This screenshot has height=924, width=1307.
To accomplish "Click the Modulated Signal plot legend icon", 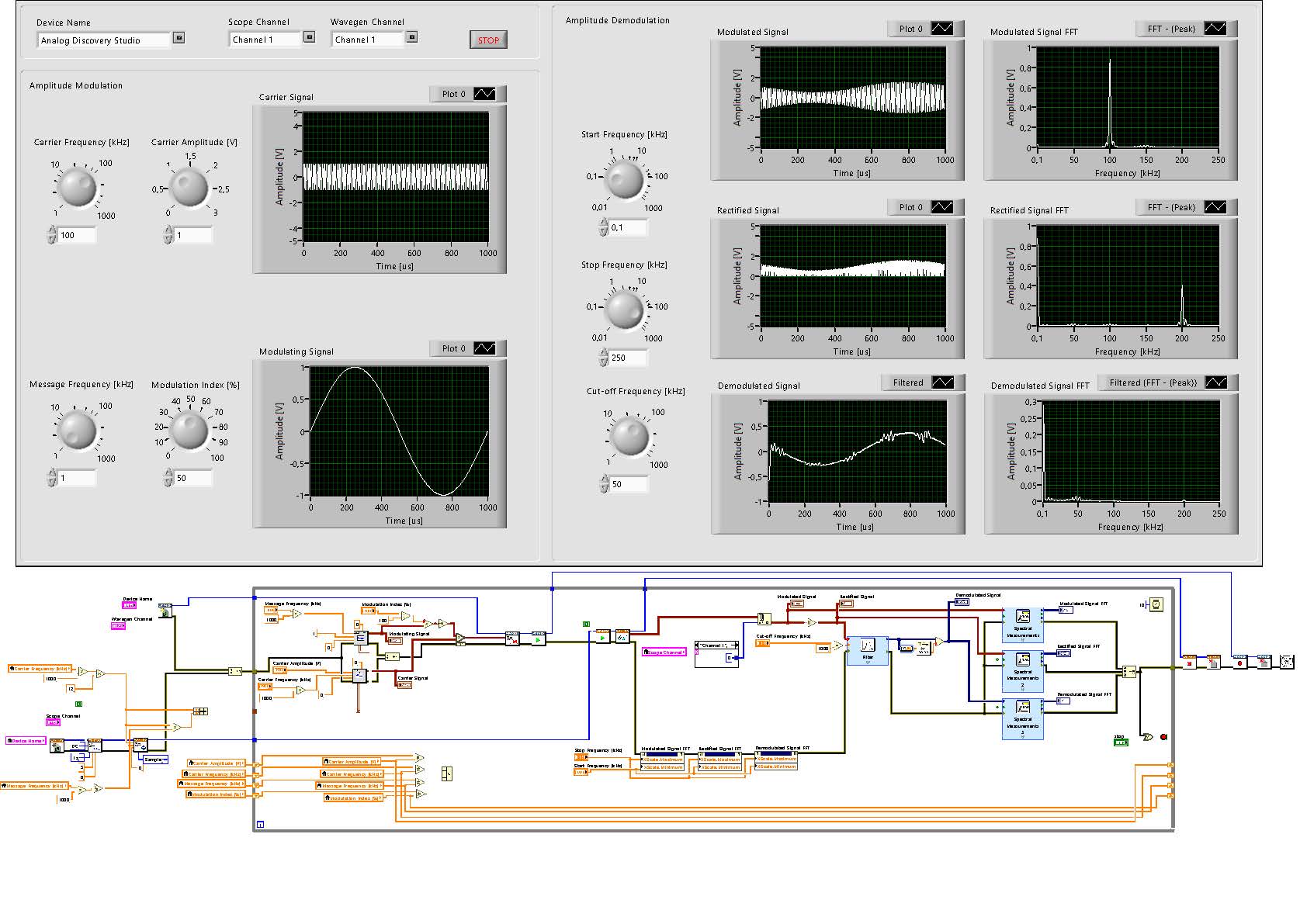I will click(x=941, y=29).
